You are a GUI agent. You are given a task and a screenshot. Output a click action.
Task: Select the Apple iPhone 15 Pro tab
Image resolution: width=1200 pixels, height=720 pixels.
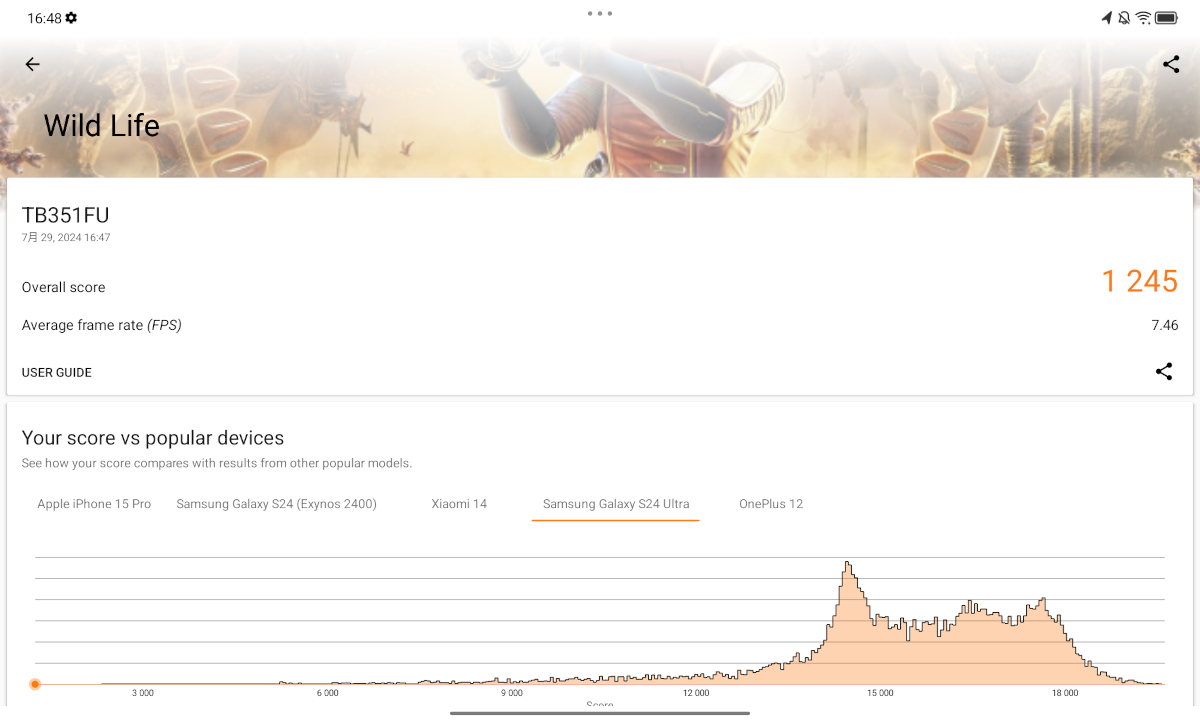[94, 504]
